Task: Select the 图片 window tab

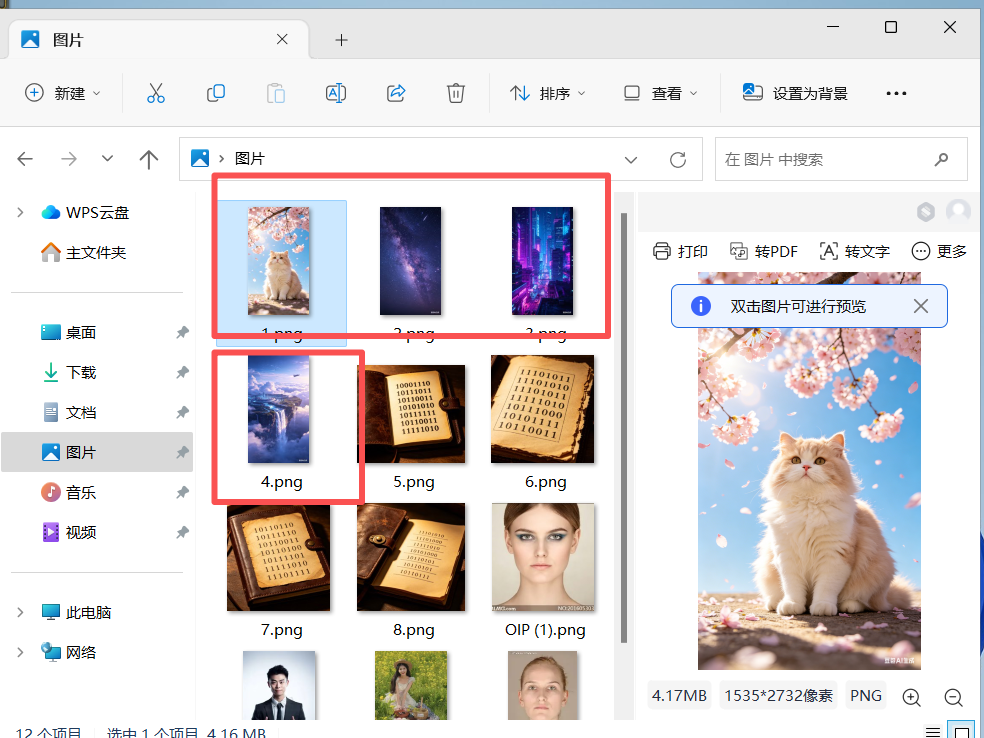Action: [x=157, y=40]
